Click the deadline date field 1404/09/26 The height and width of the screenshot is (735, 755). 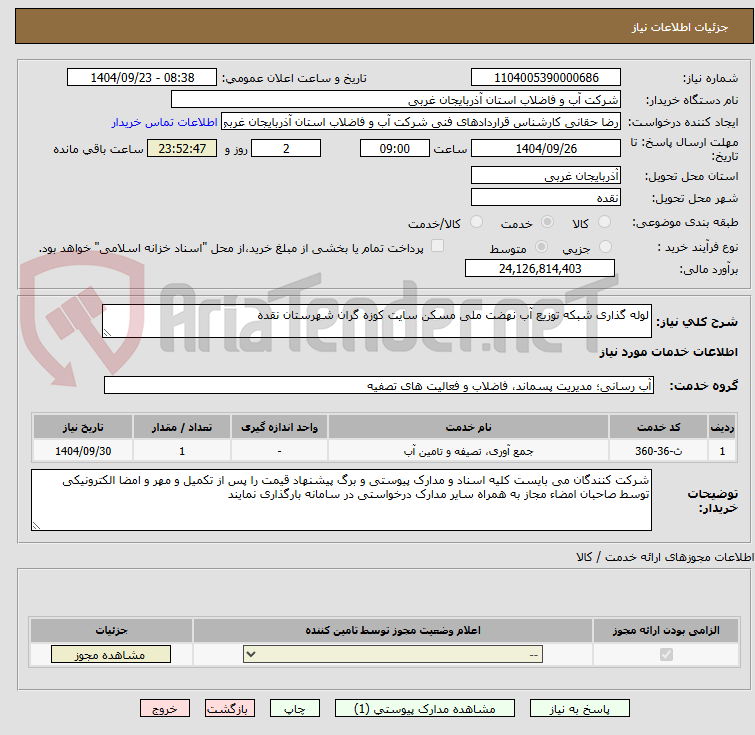(546, 148)
